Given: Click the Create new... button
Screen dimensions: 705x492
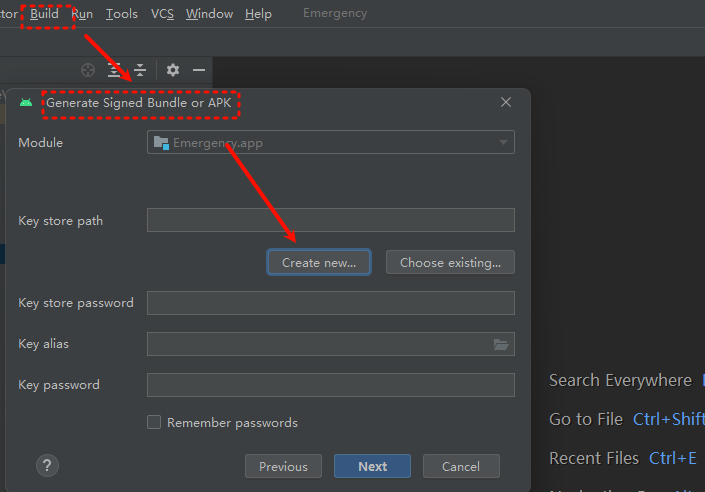Looking at the screenshot, I should [x=319, y=262].
